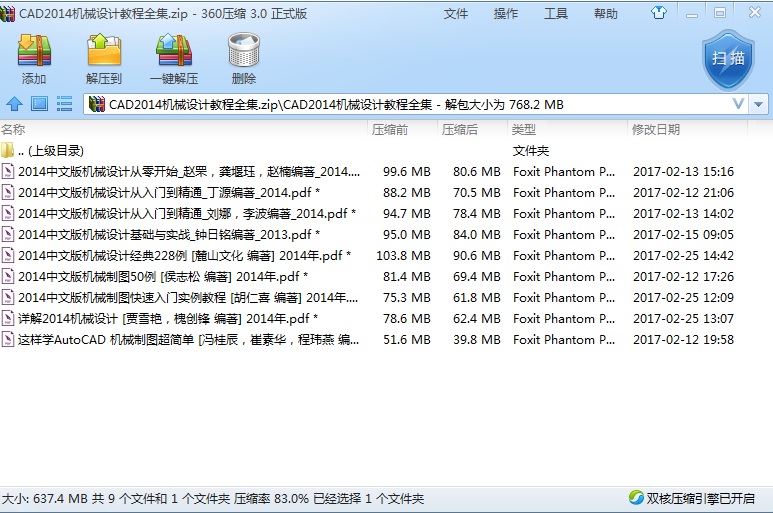Viewport: 773px width, 513px height.
Task: Click PDF icon of 2014中文版机械设计从零开始
Action: 7,171
